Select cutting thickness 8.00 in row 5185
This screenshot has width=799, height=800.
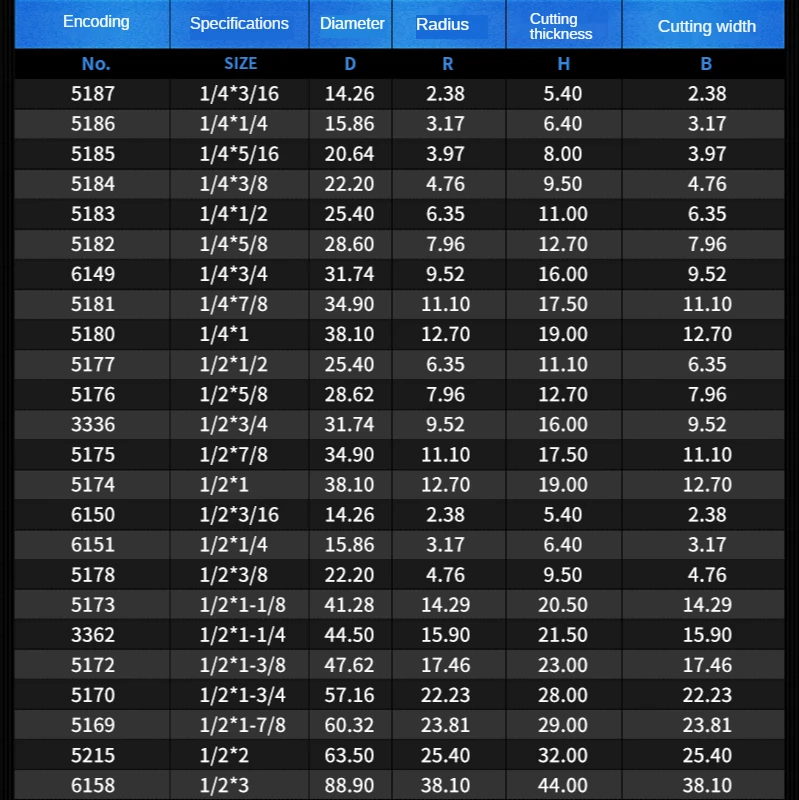[563, 154]
